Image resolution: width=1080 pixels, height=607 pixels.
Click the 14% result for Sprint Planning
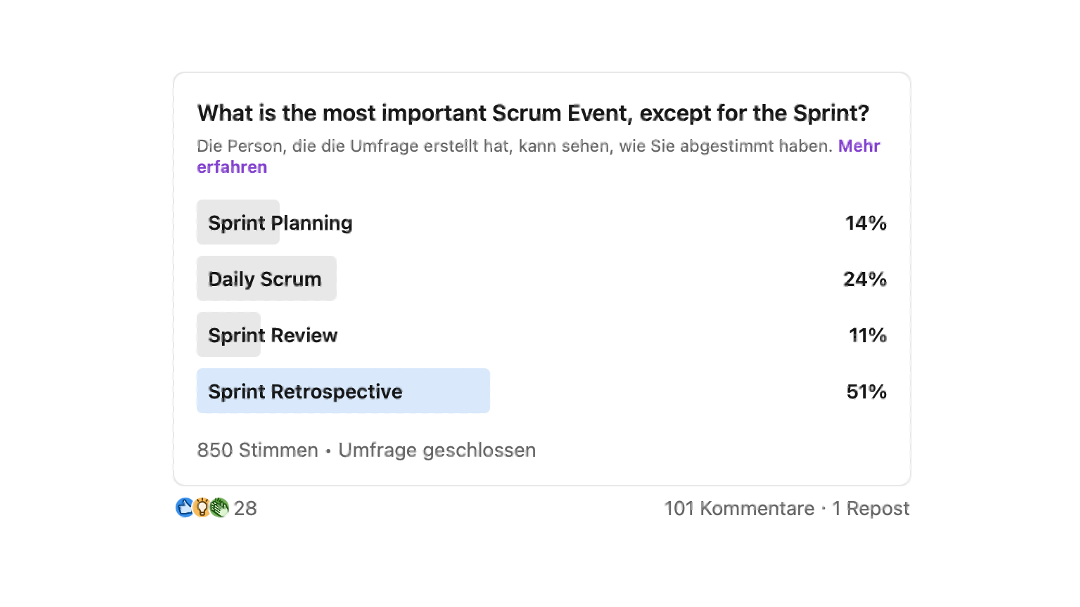(865, 223)
